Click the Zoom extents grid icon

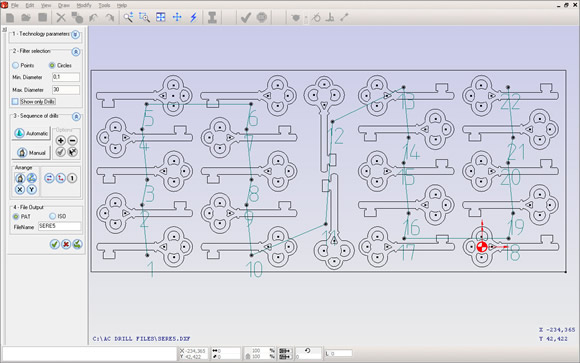[x=161, y=17]
